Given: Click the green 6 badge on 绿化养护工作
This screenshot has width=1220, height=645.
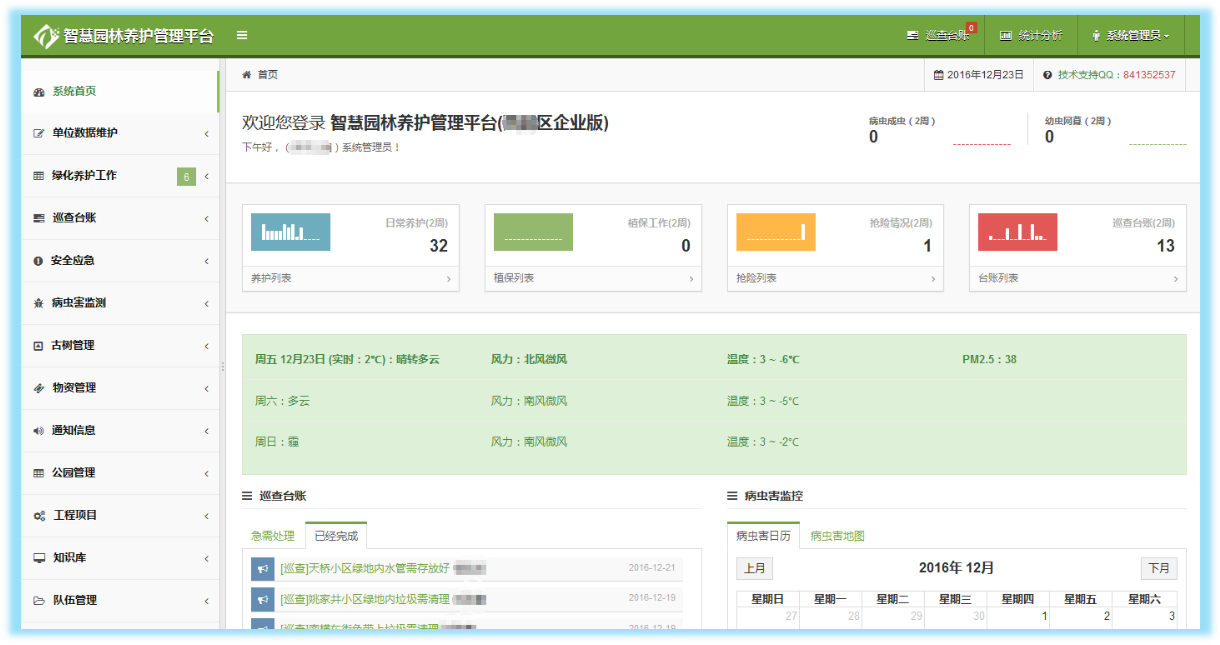Looking at the screenshot, I should tap(186, 177).
